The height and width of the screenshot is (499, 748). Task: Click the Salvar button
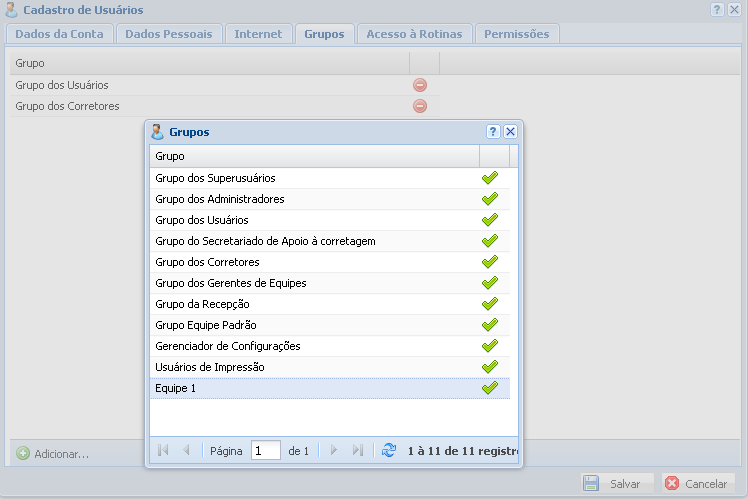pyautogui.click(x=616, y=483)
